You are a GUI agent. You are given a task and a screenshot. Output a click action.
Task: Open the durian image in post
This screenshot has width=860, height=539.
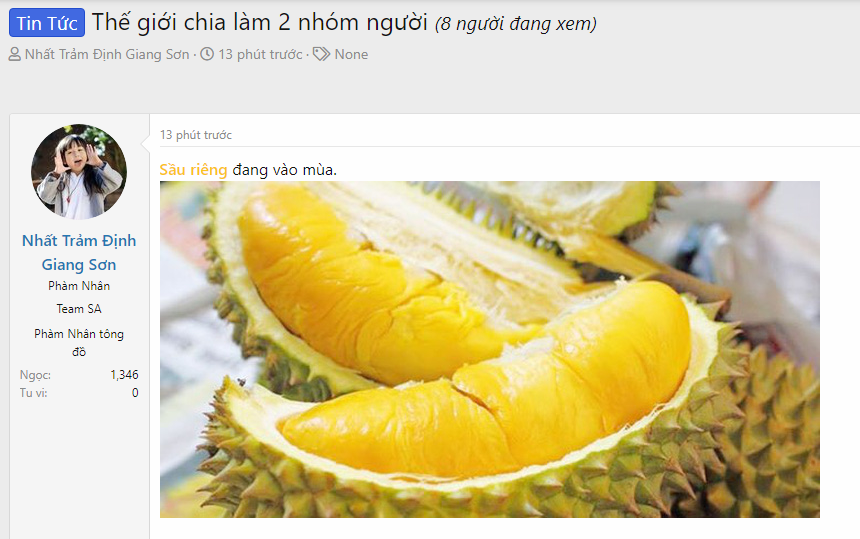(490, 349)
